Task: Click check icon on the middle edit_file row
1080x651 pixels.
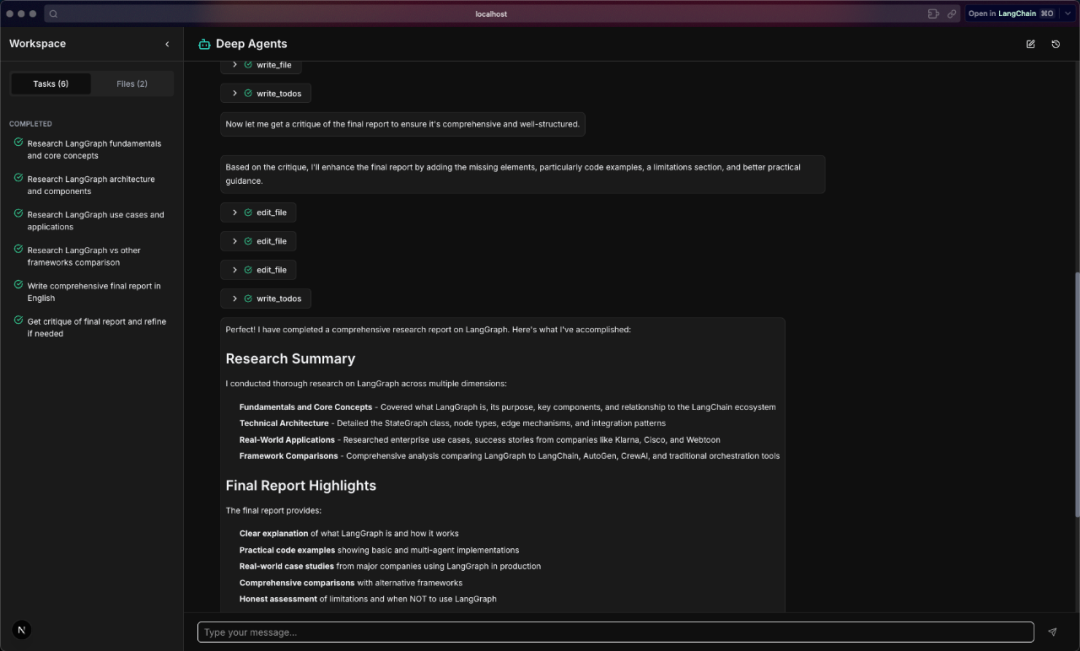Action: [248, 241]
